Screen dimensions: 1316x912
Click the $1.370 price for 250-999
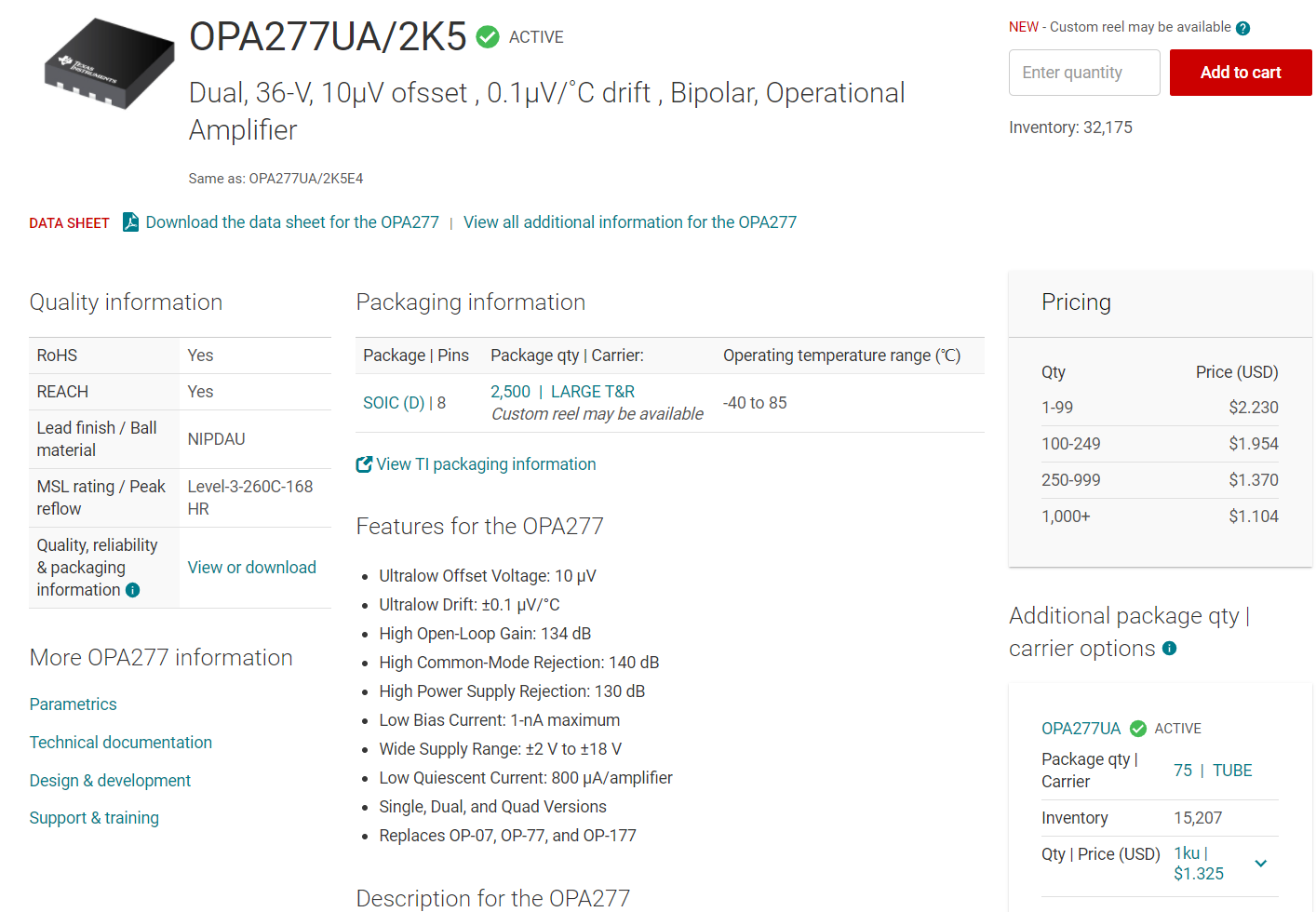(x=1254, y=480)
